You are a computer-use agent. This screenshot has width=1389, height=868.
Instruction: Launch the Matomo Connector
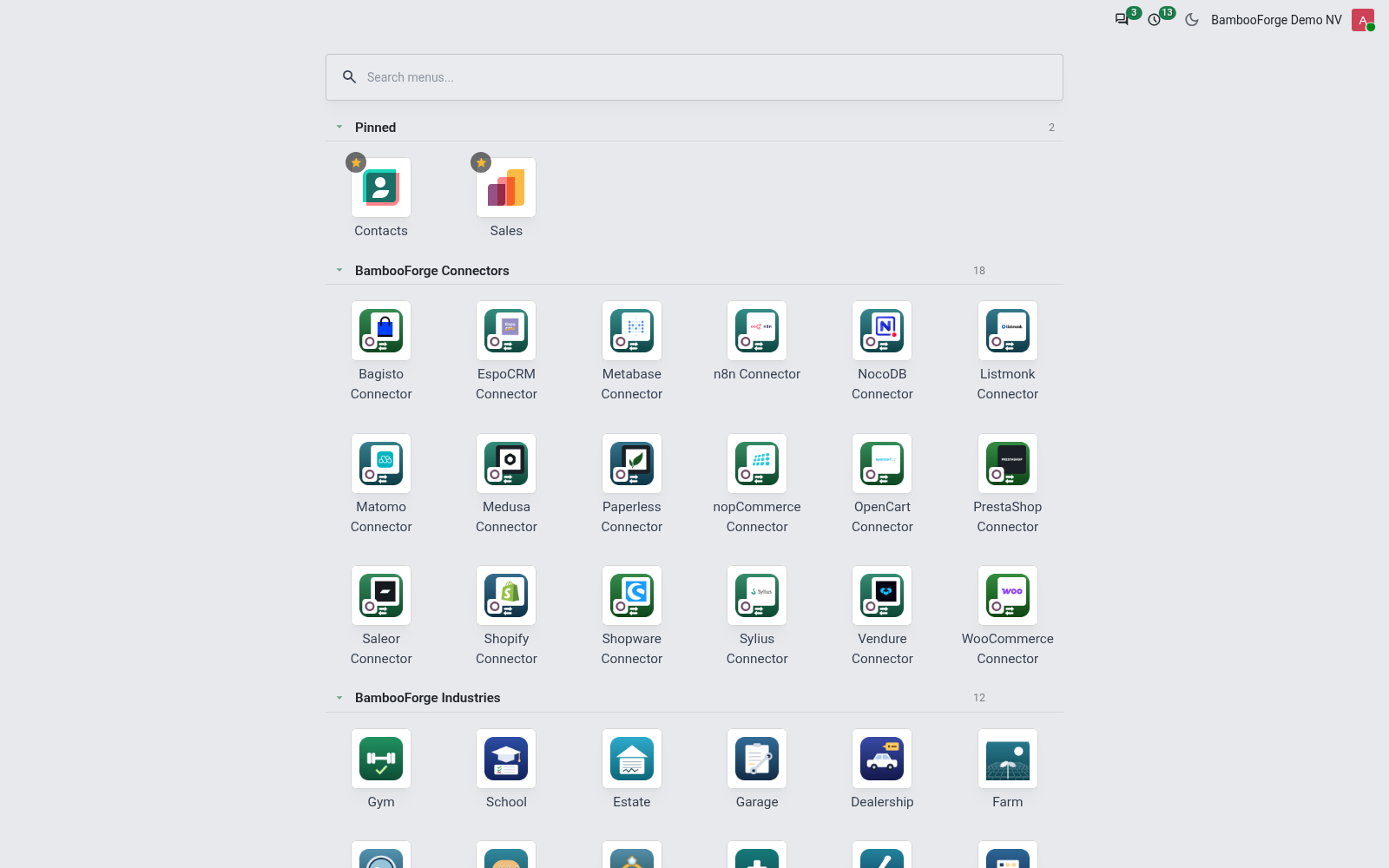click(x=381, y=464)
